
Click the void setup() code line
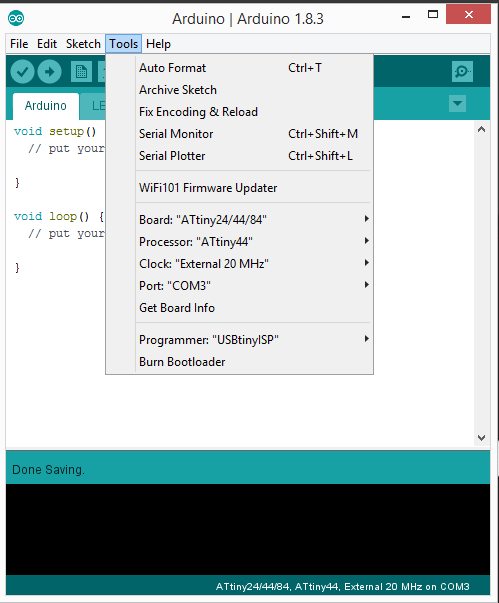55,132
